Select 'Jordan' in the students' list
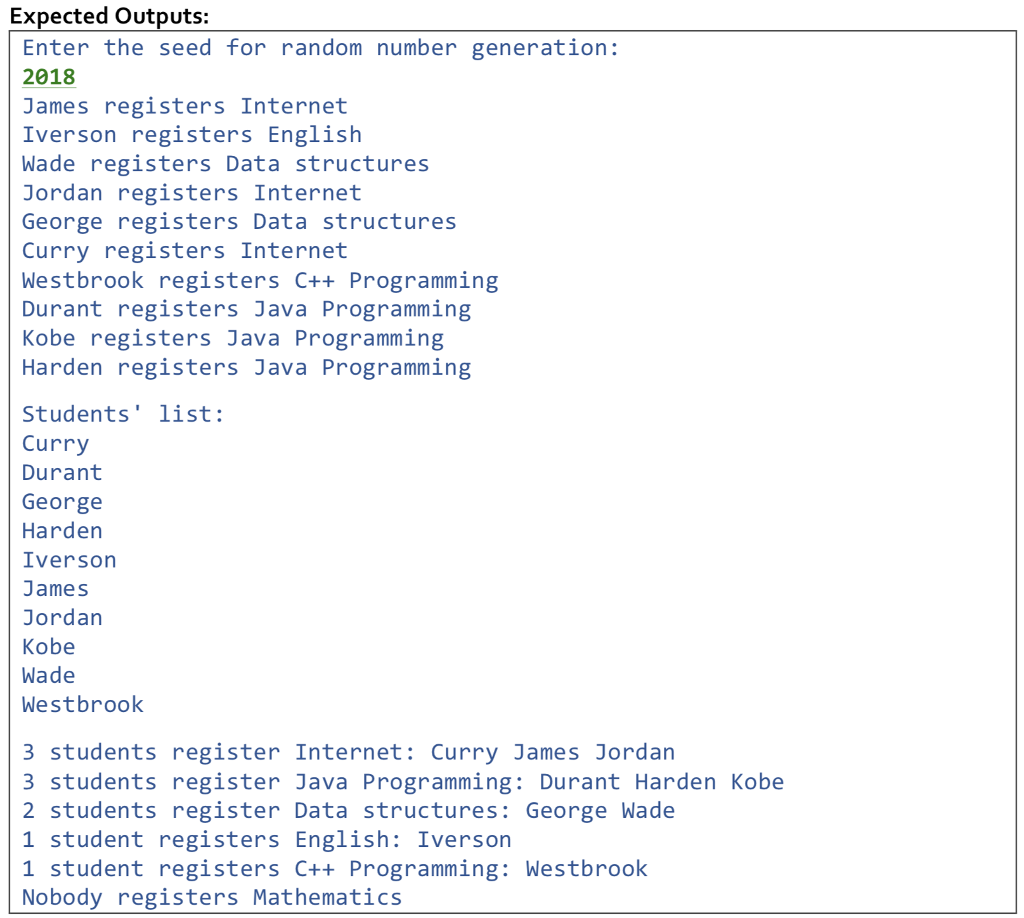The height and width of the screenshot is (918, 1024). pyautogui.click(x=62, y=618)
